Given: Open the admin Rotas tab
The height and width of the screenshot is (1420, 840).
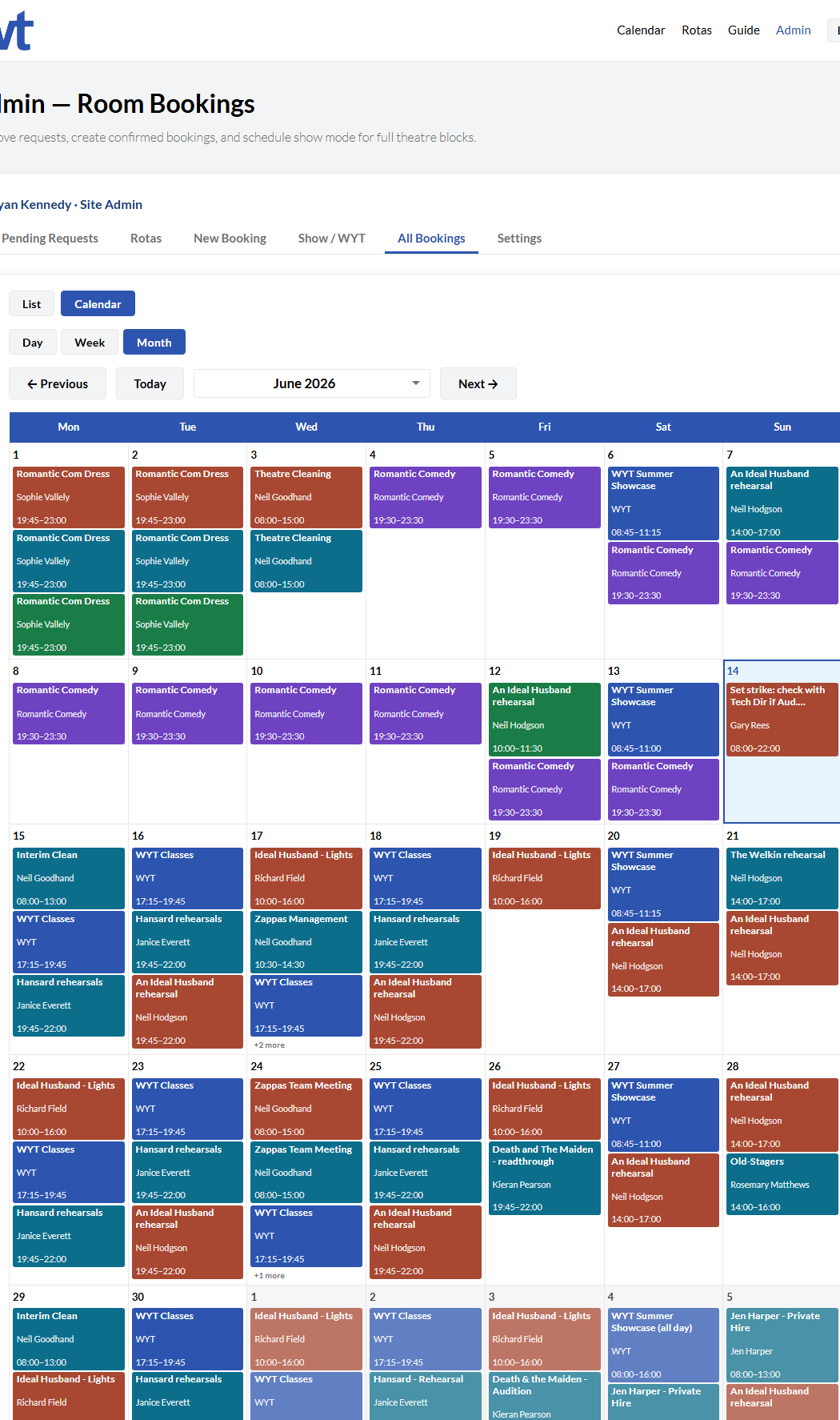Looking at the screenshot, I should (x=146, y=238).
